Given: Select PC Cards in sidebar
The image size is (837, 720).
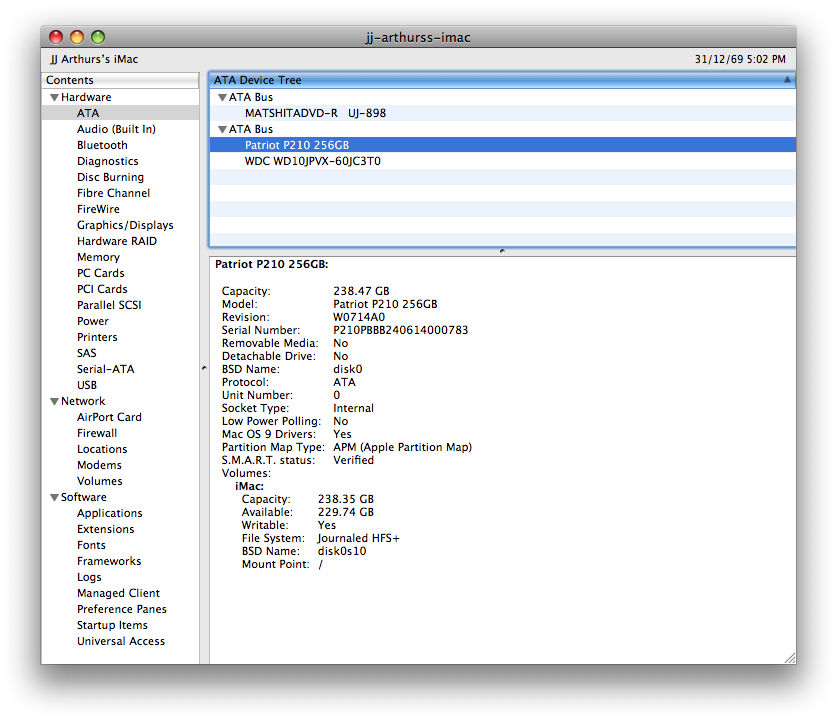Looking at the screenshot, I should coord(100,273).
